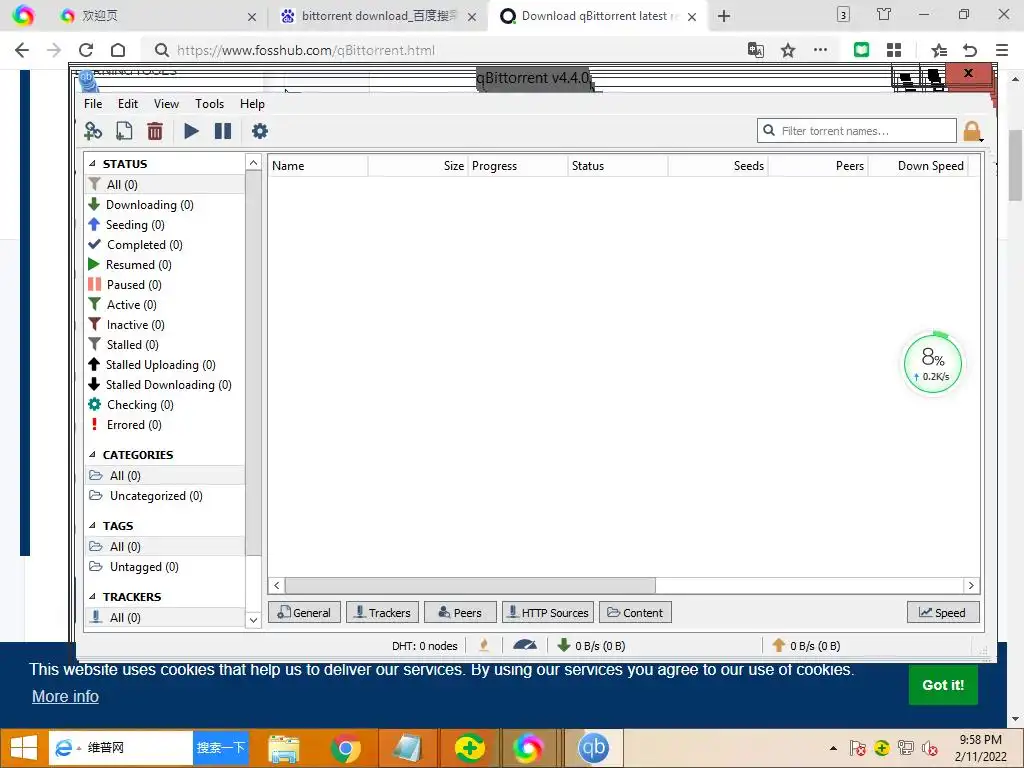Click the upload speed status bar indicator
The image size is (1024, 768).
pos(807,645)
